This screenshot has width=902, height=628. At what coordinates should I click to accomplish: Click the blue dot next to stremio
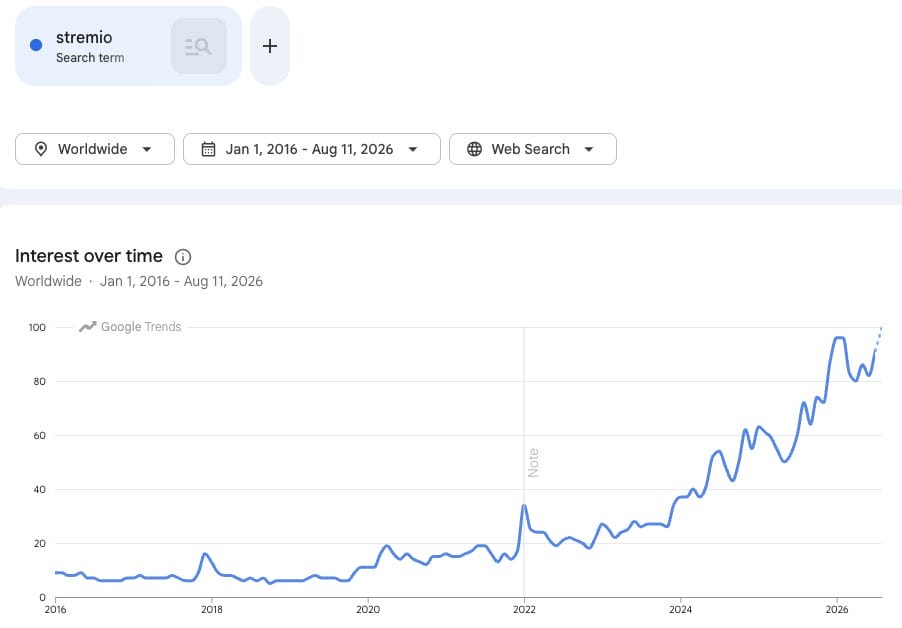pos(36,45)
